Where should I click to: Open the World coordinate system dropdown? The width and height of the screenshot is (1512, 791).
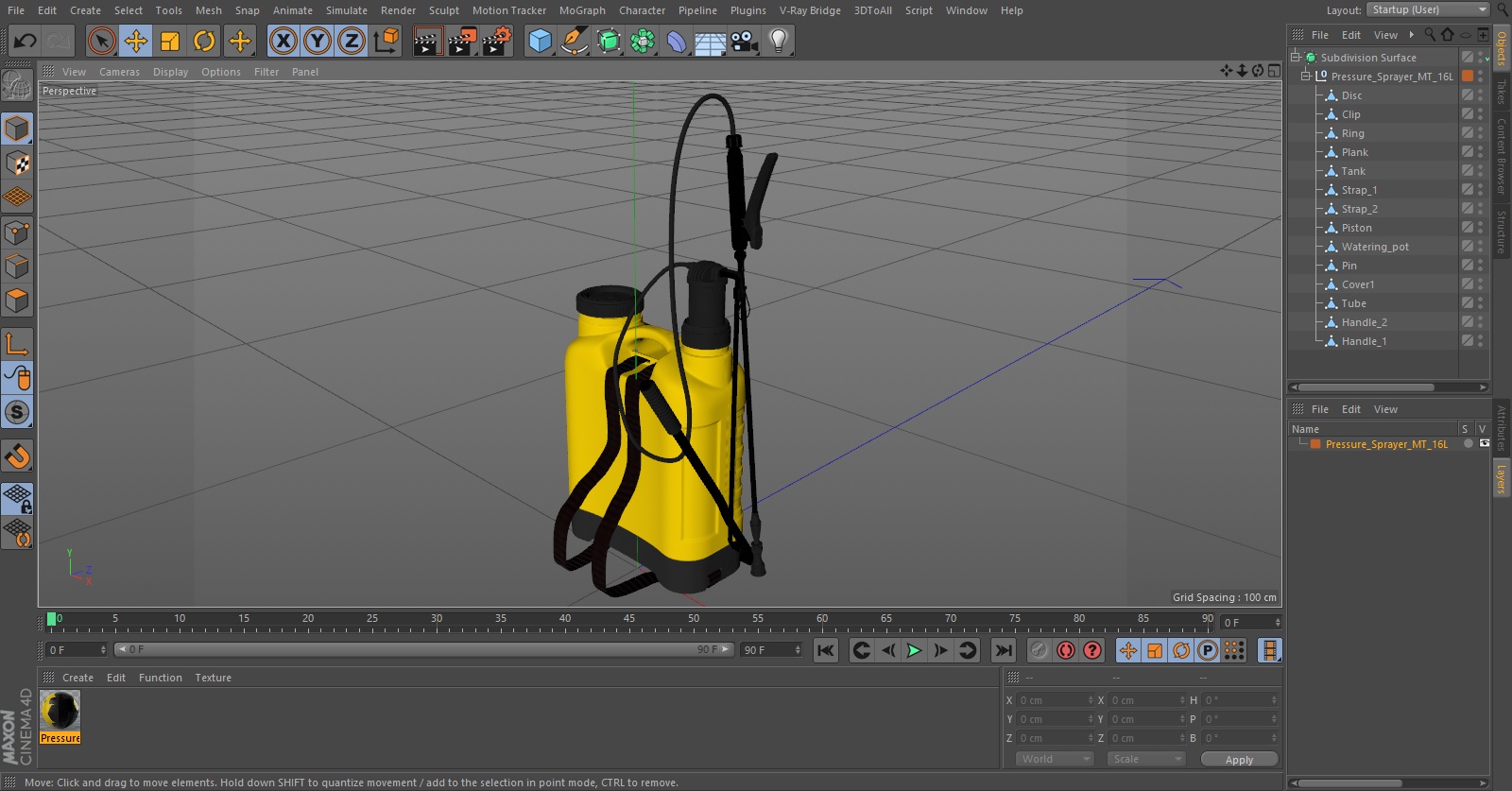tap(1055, 759)
